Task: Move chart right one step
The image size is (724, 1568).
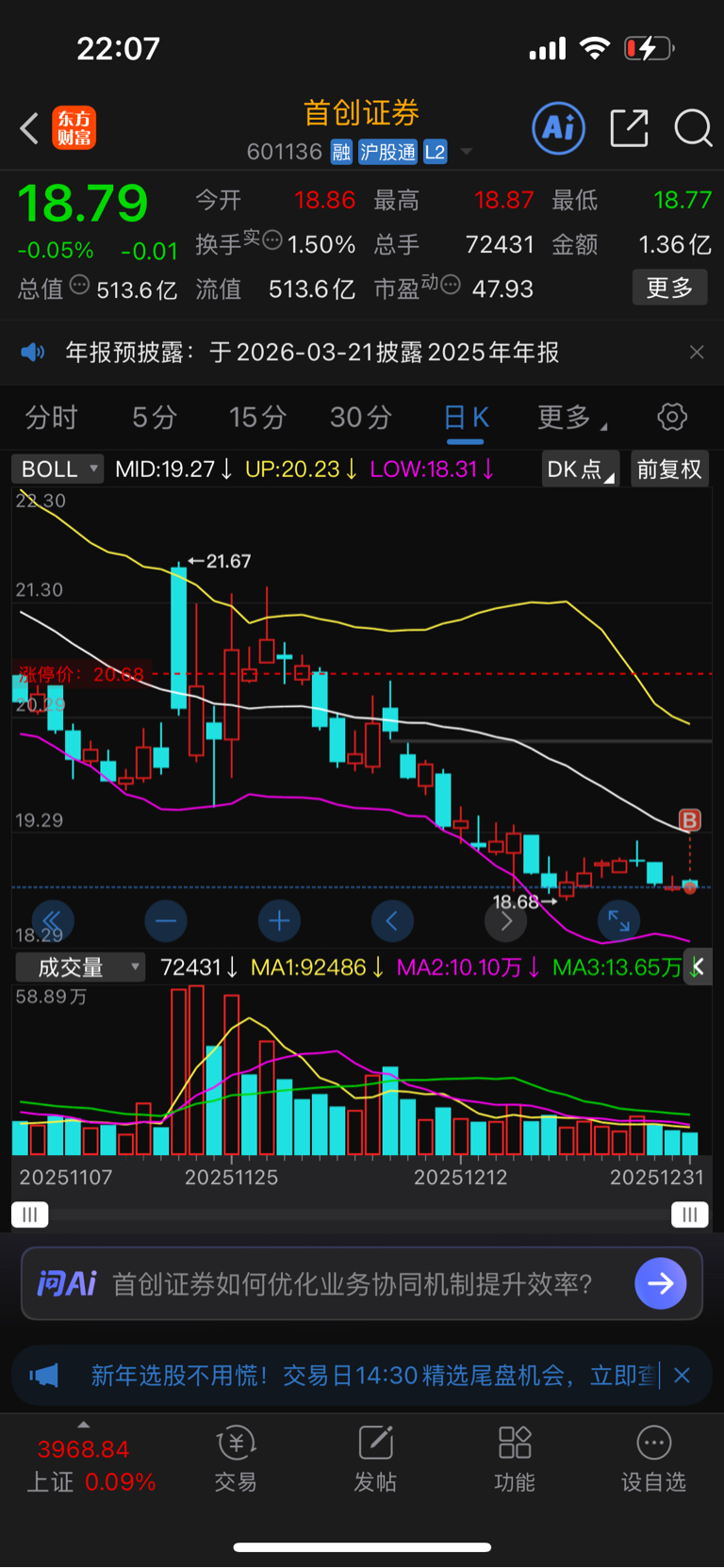Action: point(506,921)
